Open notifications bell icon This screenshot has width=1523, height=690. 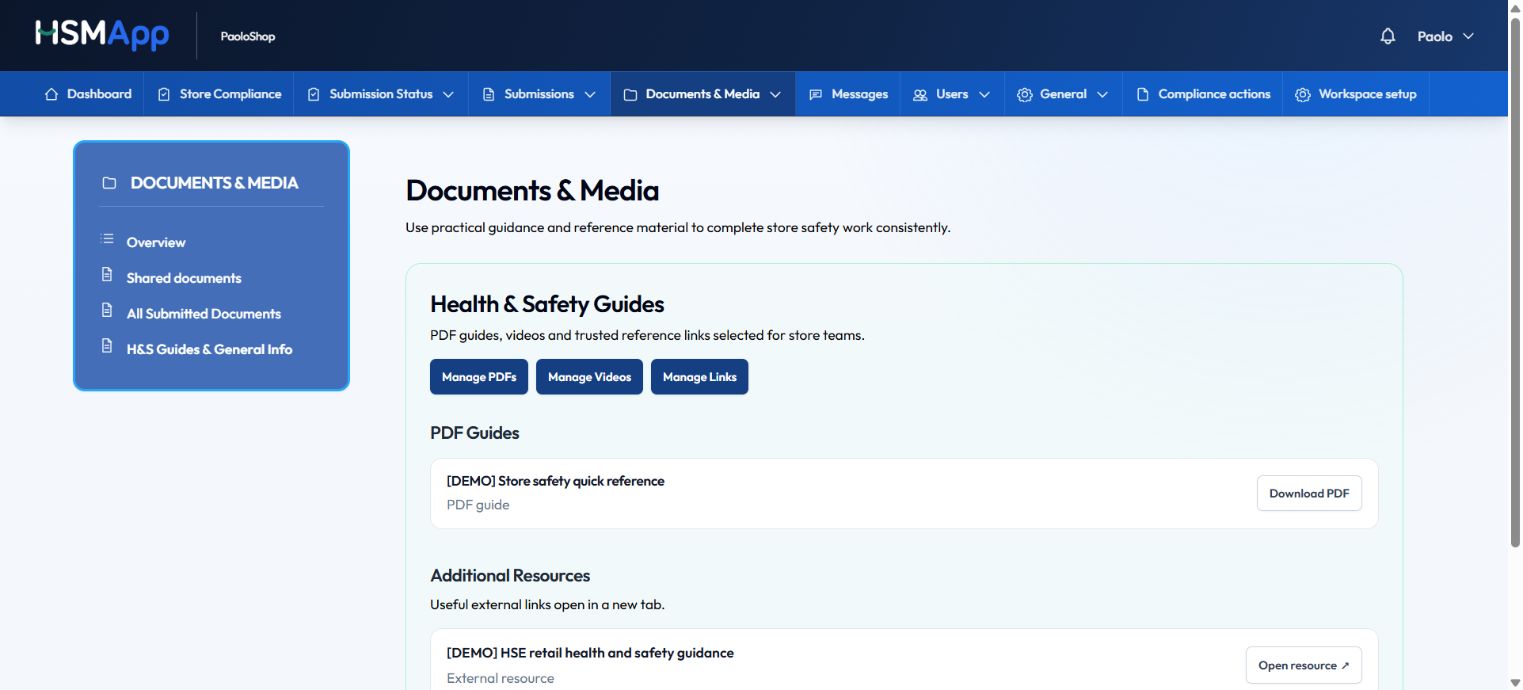1387,36
